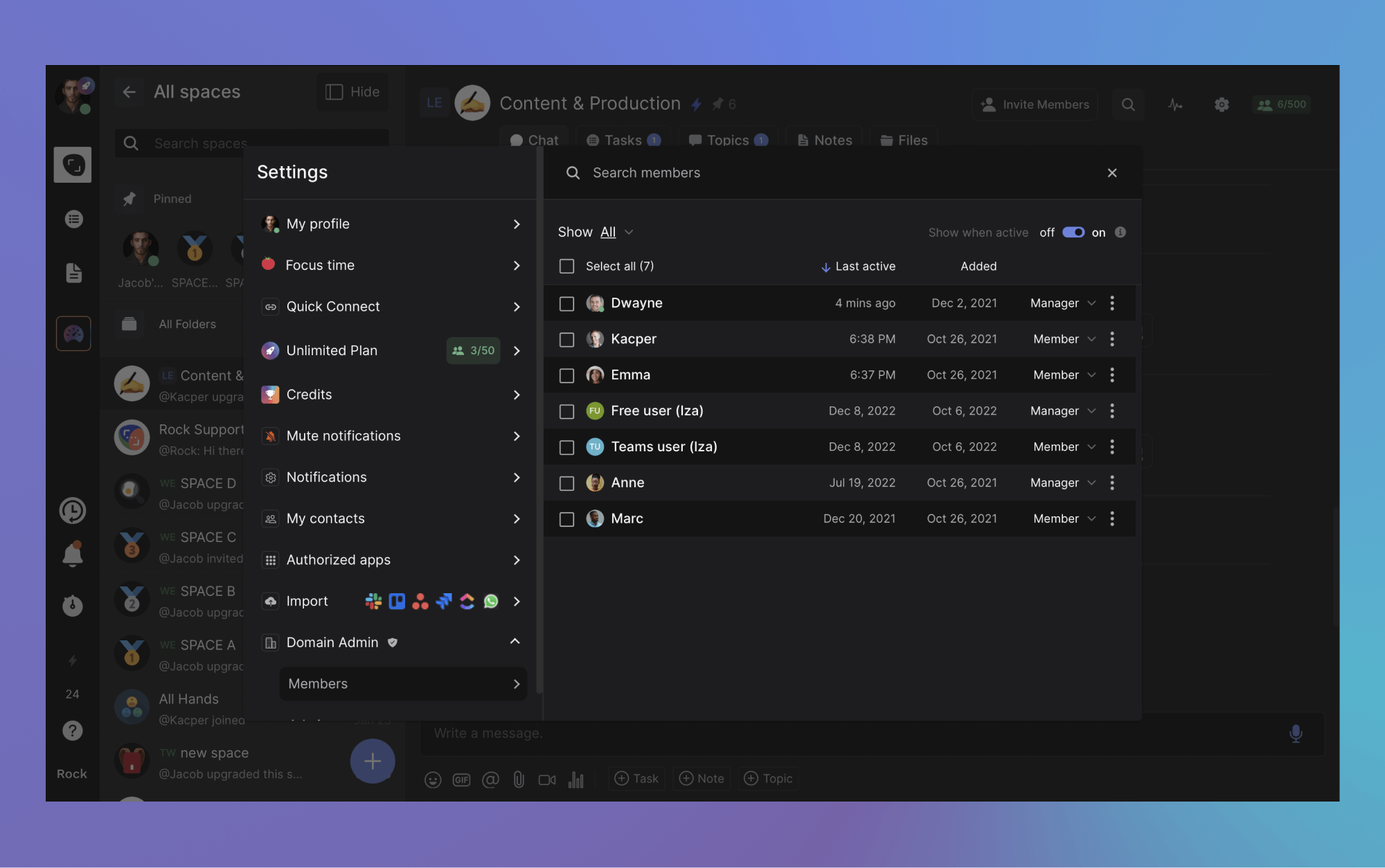Check the Select all (7) checkbox
This screenshot has width=1385, height=868.
(x=566, y=266)
